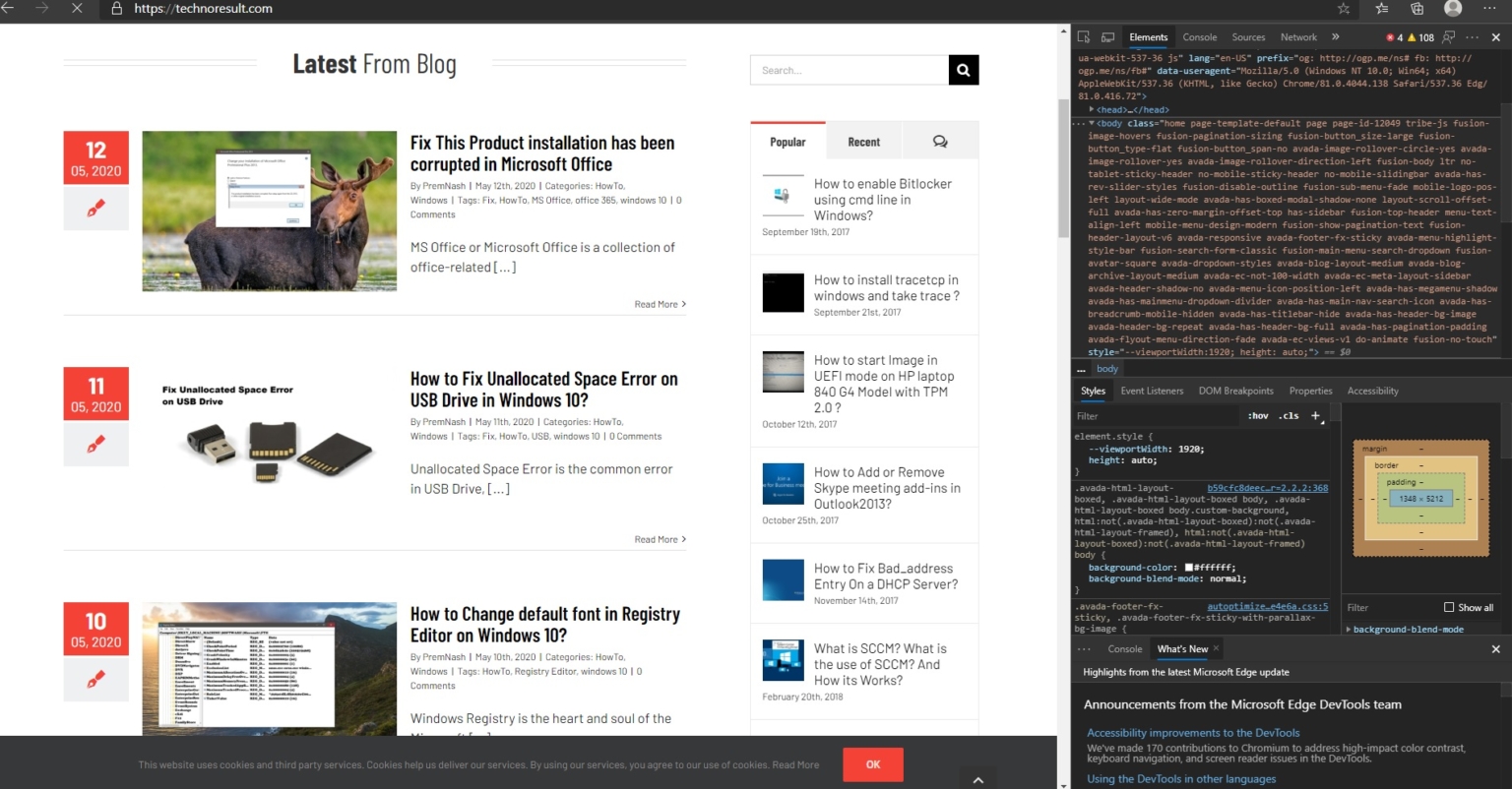
Task: Click the red errors badge showing 4
Action: pyautogui.click(x=1394, y=36)
